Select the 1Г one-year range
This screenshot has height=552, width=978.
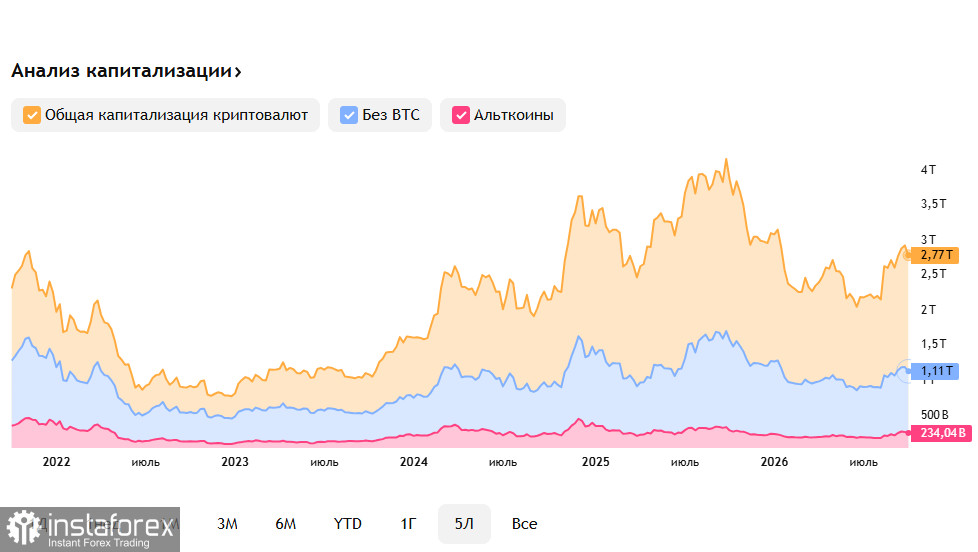tap(408, 524)
